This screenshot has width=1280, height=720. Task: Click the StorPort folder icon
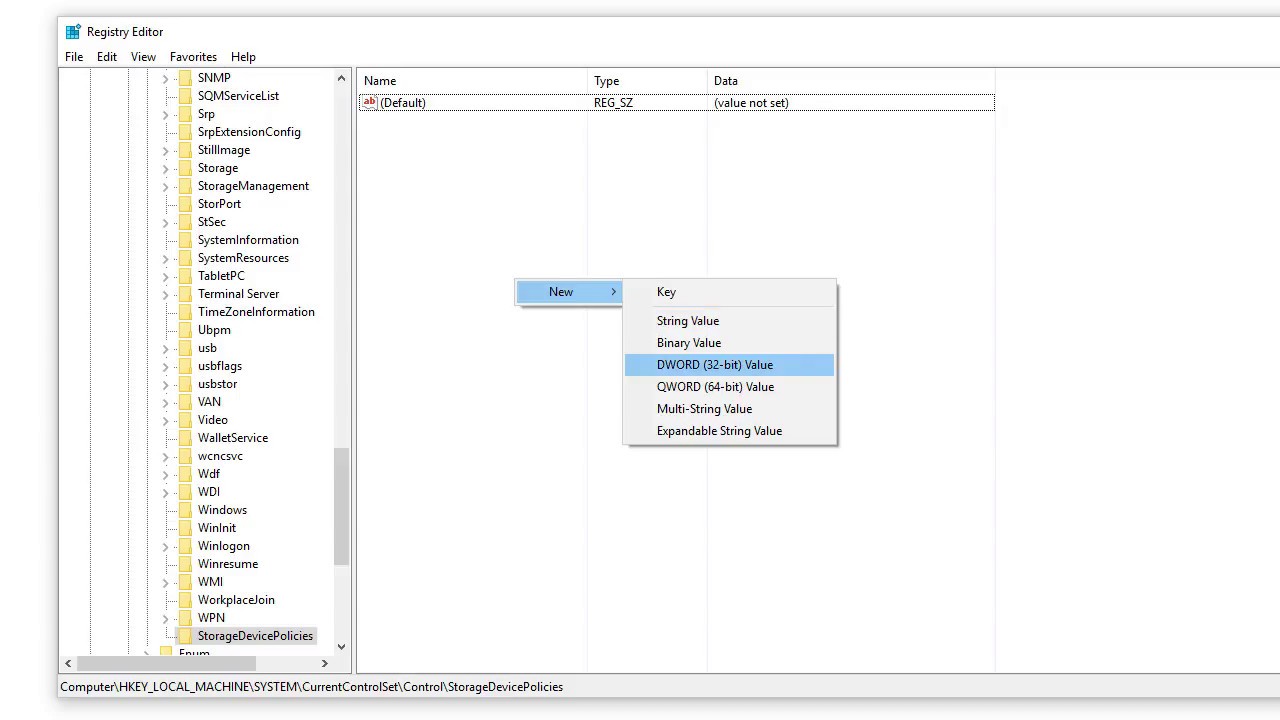(185, 204)
